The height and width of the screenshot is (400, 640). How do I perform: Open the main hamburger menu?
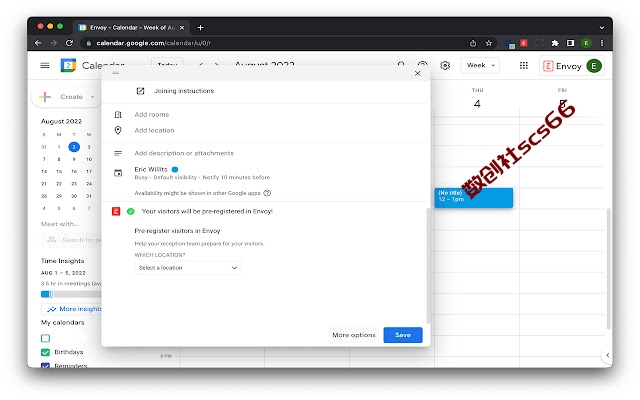point(45,65)
